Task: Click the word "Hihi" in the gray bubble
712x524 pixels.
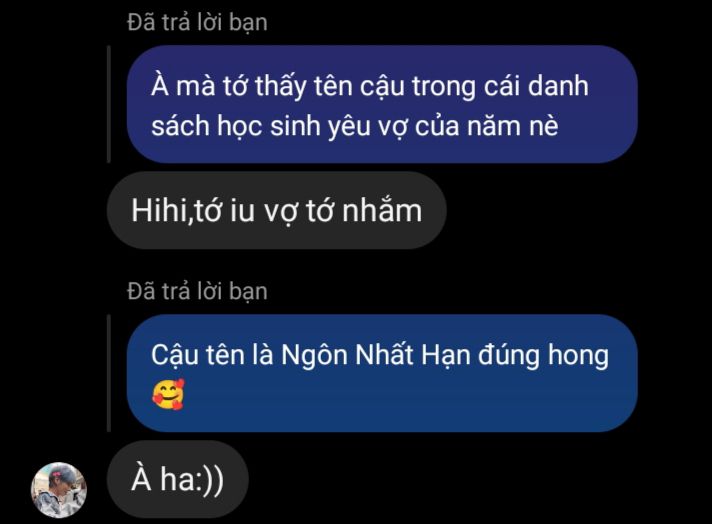Action: [x=159, y=211]
